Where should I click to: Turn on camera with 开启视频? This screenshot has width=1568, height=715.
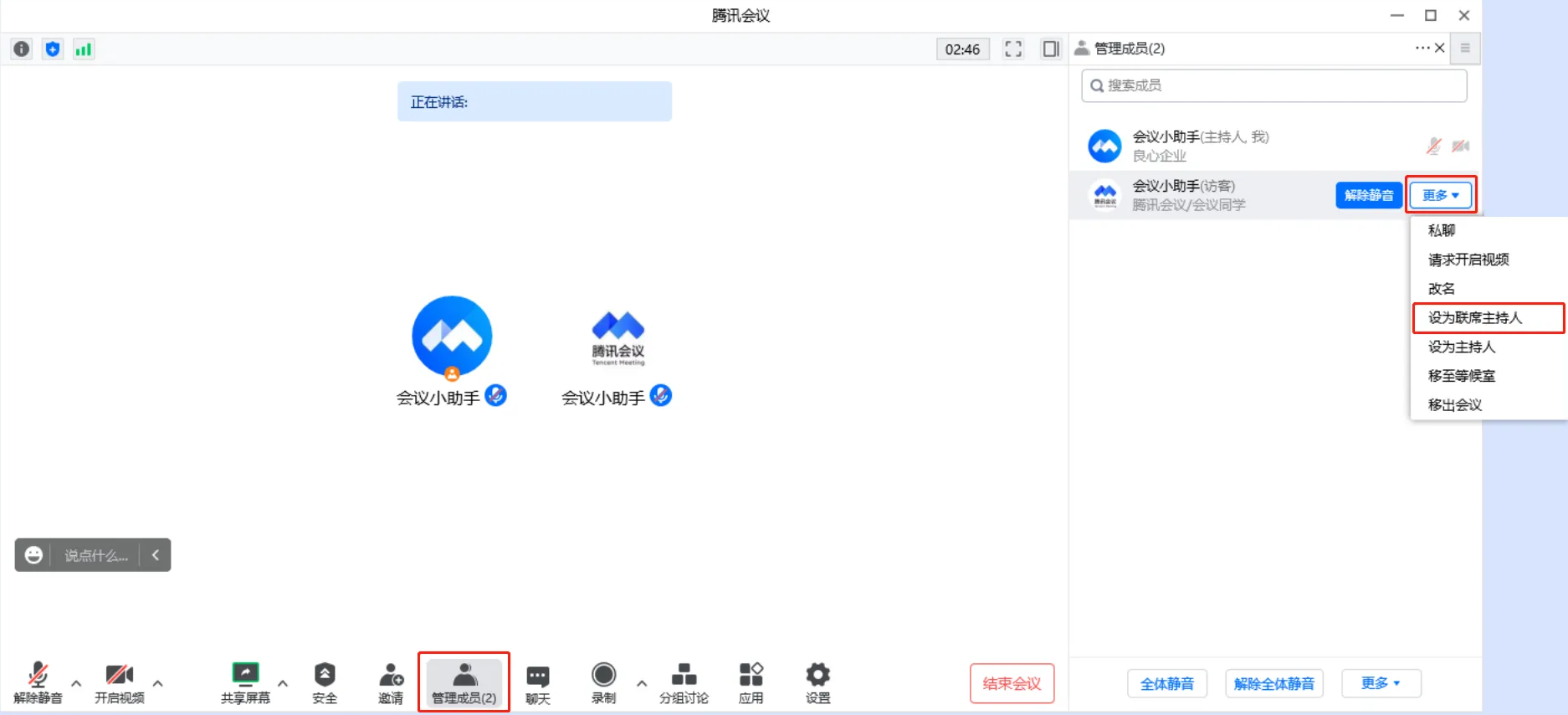[120, 683]
